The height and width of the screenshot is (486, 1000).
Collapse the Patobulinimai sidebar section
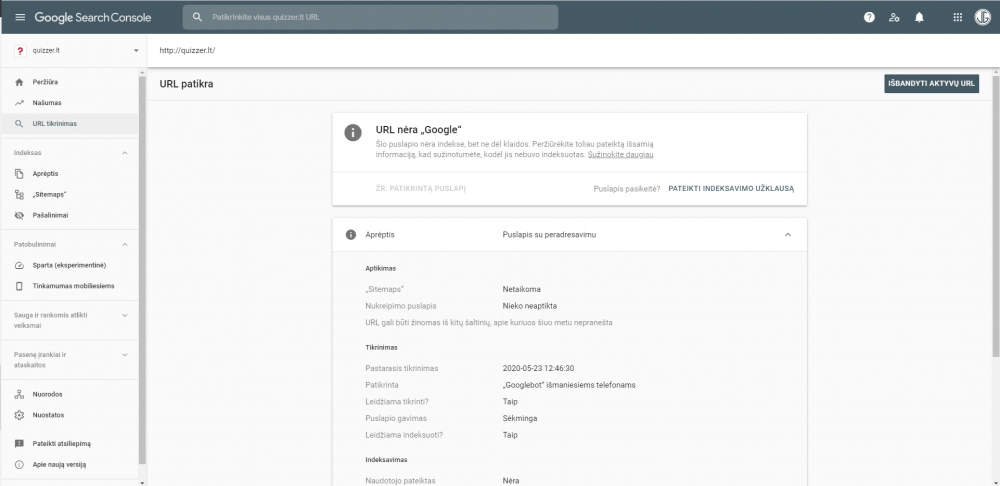point(124,244)
